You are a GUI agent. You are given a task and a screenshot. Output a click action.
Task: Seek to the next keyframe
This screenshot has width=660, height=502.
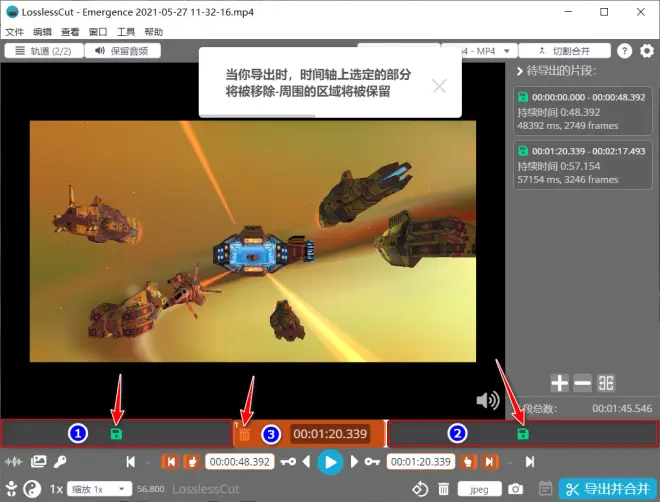372,462
